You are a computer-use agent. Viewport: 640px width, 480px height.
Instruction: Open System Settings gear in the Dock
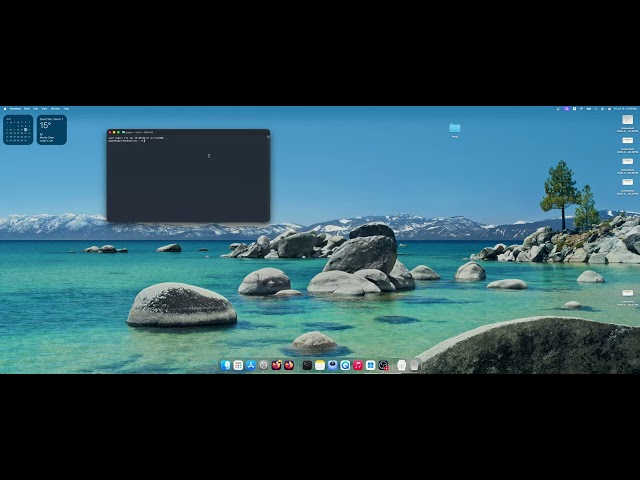pyautogui.click(x=264, y=365)
